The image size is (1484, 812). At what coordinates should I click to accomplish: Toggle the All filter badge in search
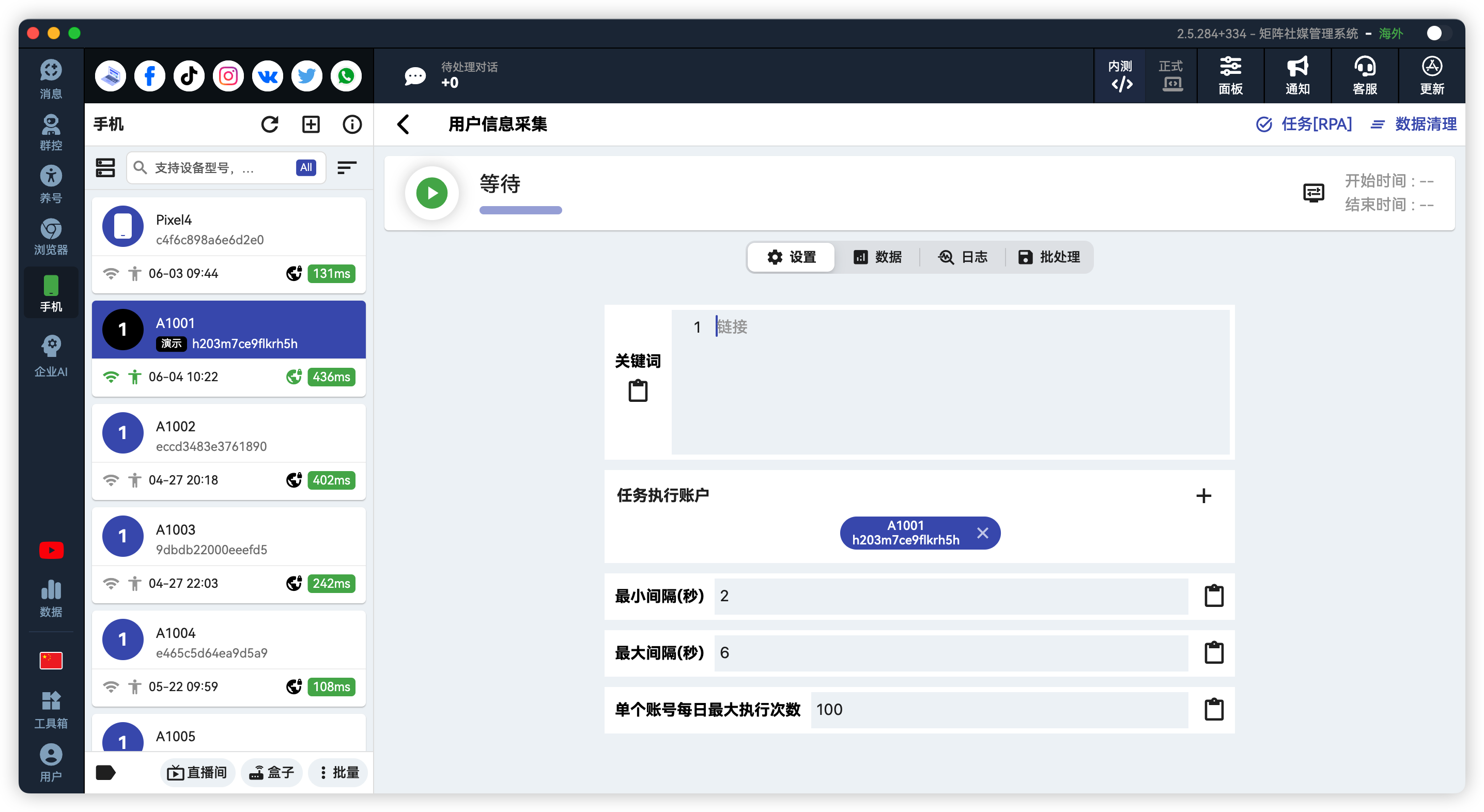coord(306,167)
